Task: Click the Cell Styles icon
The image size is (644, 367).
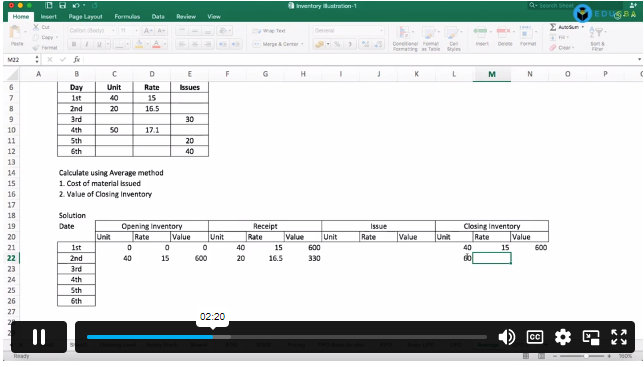Action: (453, 33)
